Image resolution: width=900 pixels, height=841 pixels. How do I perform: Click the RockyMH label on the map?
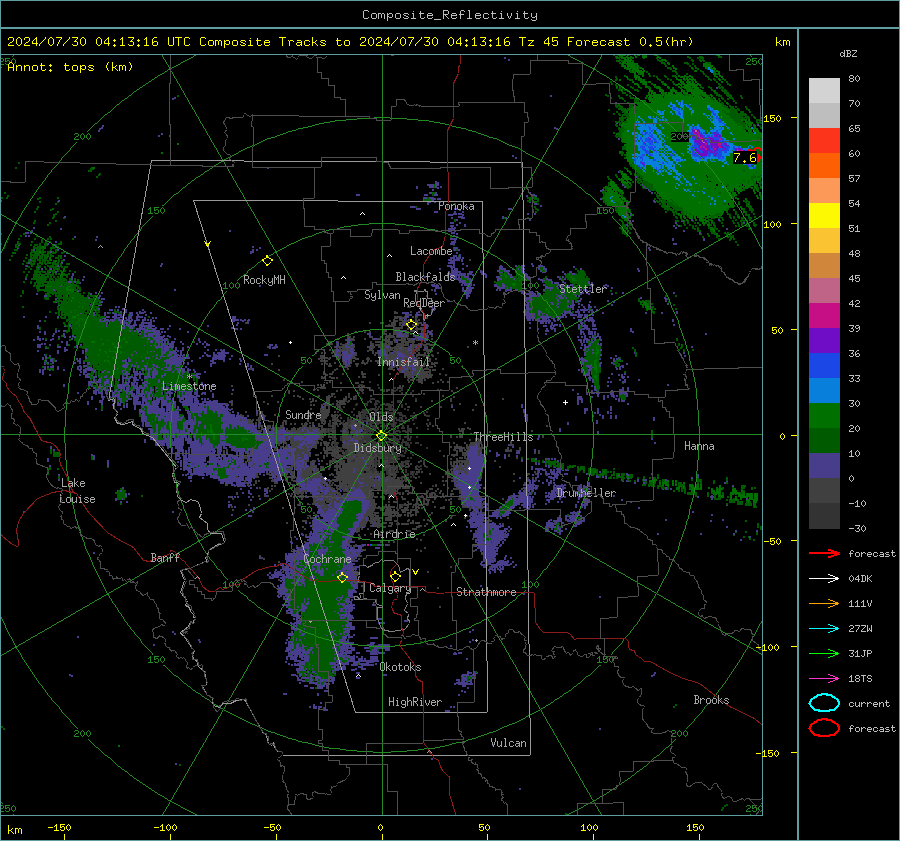tap(264, 280)
